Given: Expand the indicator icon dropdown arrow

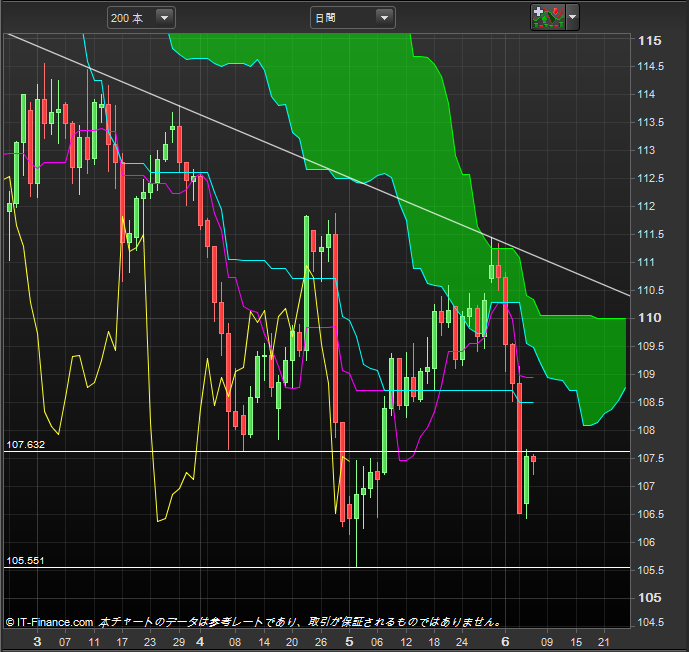Looking at the screenshot, I should (573, 18).
